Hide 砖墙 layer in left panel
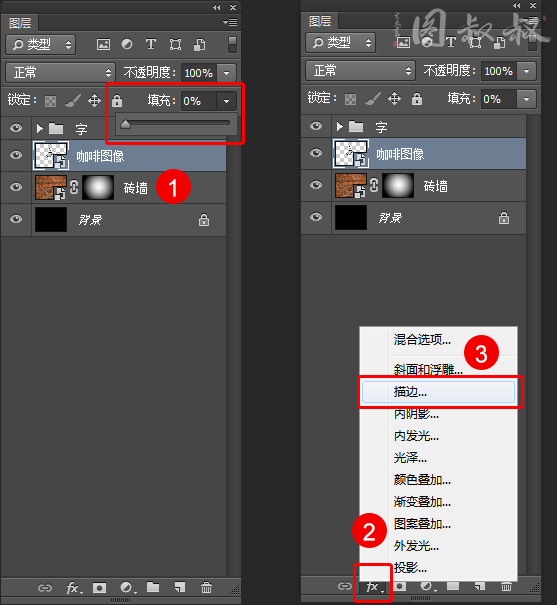 pyautogui.click(x=16, y=187)
